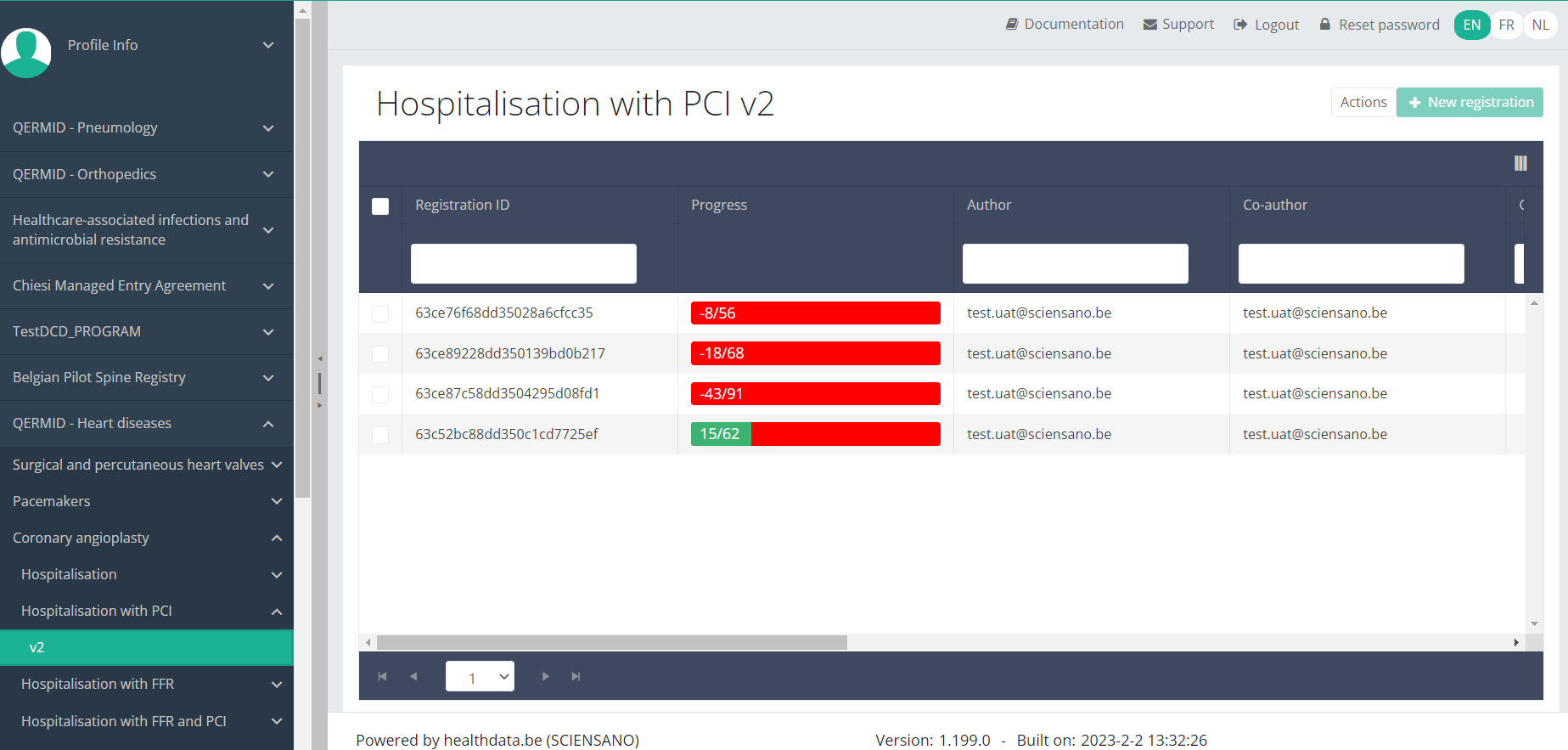Image resolution: width=1568 pixels, height=750 pixels.
Task: Click the user profile avatar icon
Action: [26, 52]
